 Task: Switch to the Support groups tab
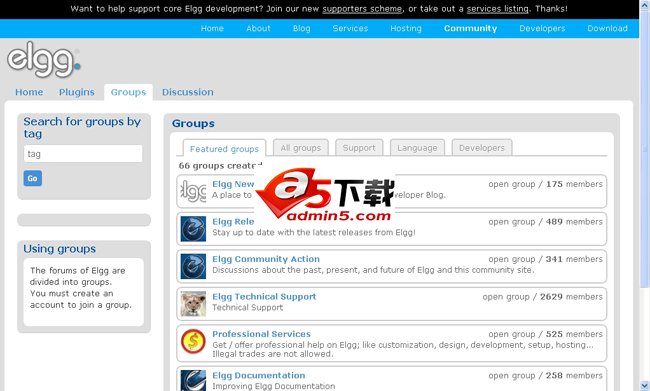359,148
